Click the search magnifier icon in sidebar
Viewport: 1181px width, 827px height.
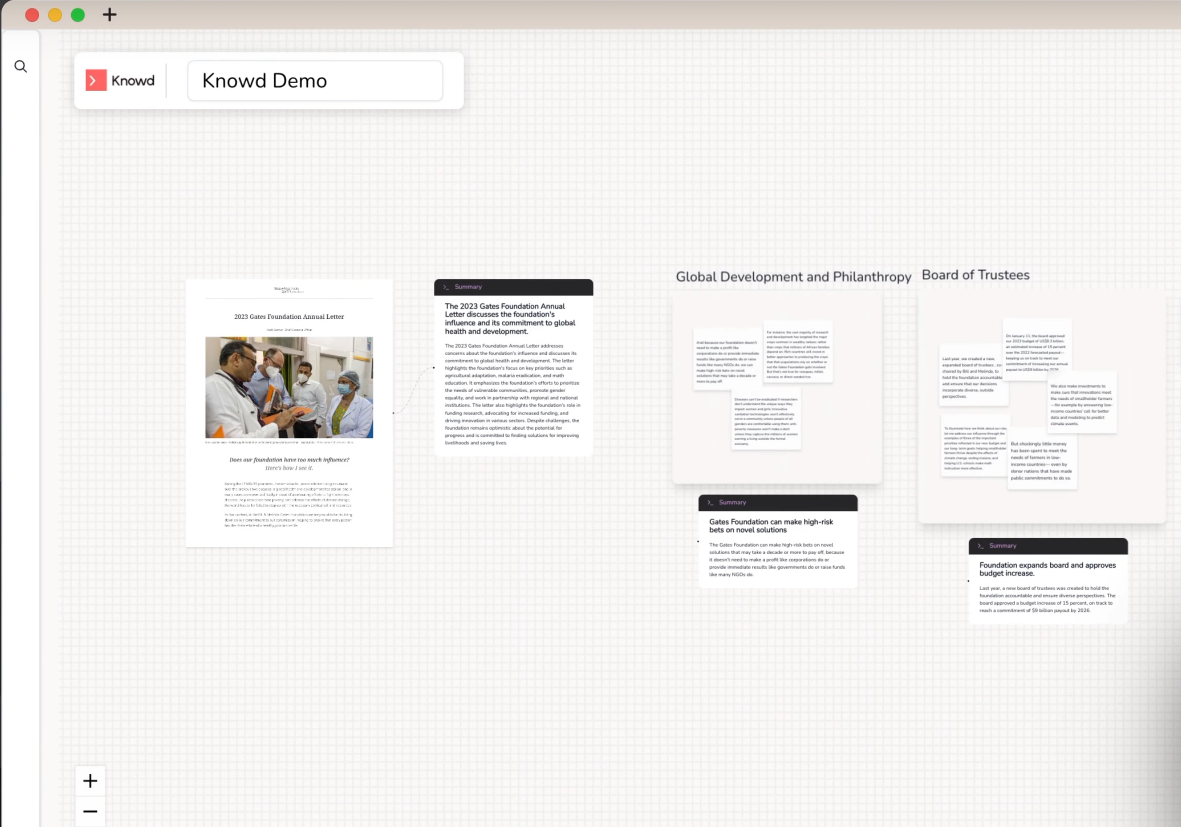[x=20, y=67]
